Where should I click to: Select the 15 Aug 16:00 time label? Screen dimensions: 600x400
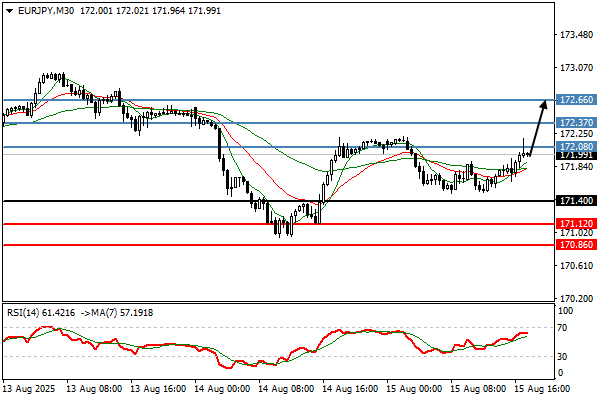tap(542, 389)
